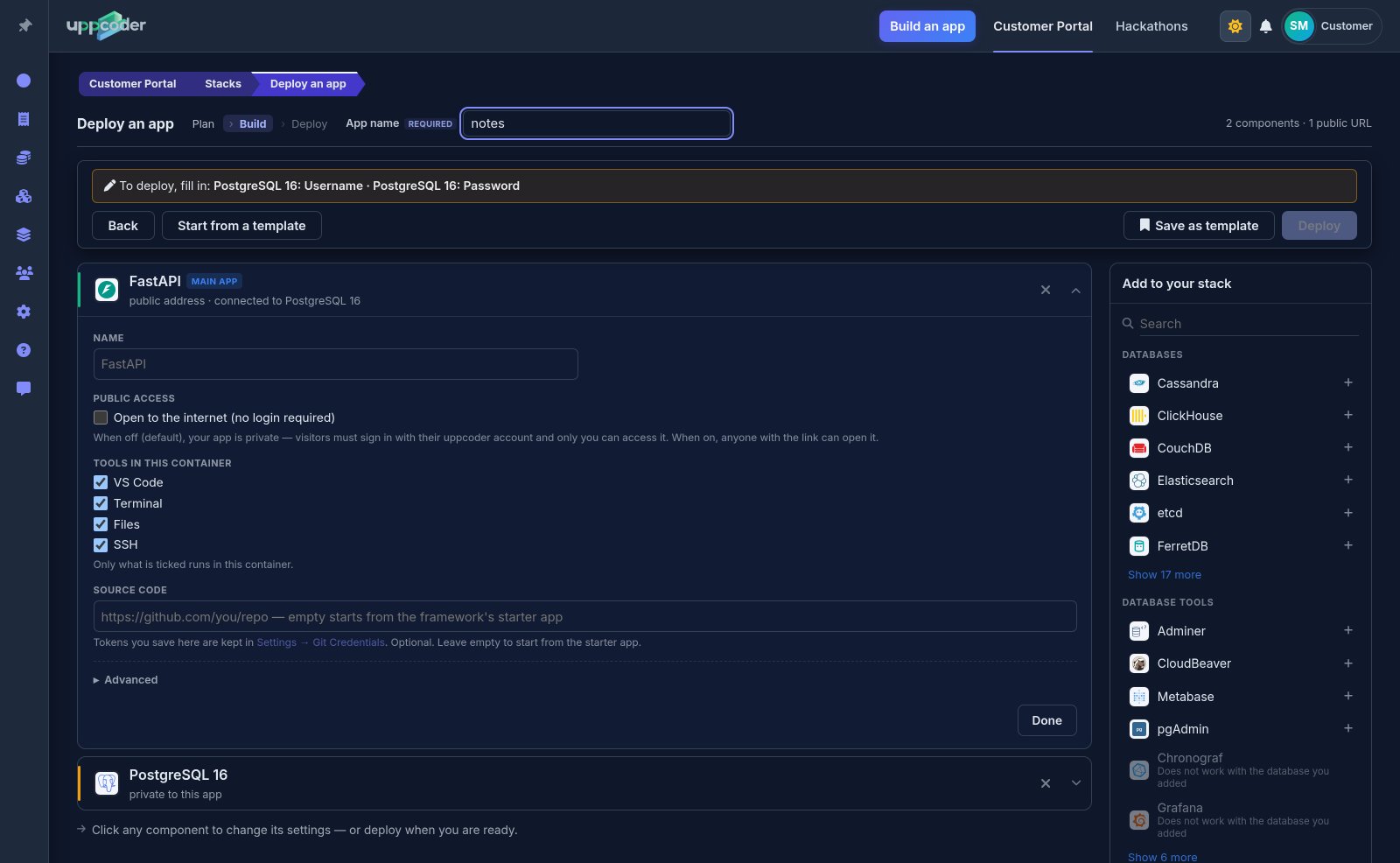Click the source code URL field
Screen dimensions: 1400x863
(x=584, y=616)
